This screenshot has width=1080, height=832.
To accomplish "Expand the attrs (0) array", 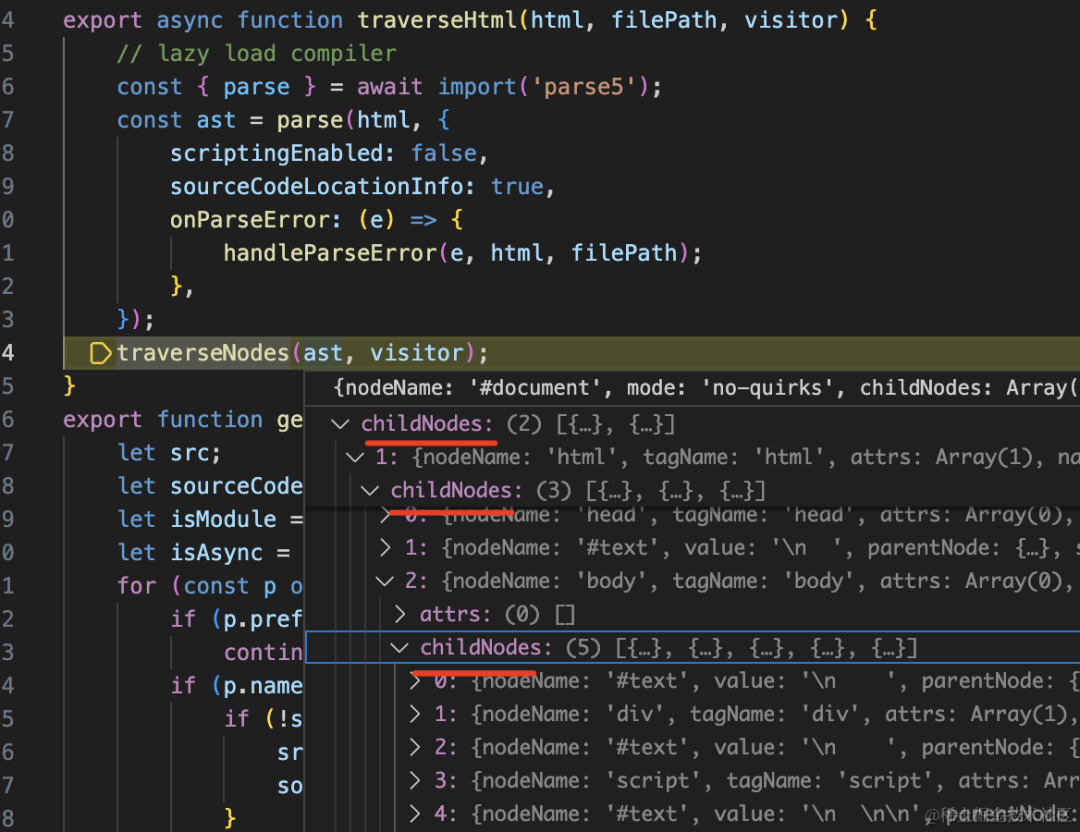I will pyautogui.click(x=400, y=614).
